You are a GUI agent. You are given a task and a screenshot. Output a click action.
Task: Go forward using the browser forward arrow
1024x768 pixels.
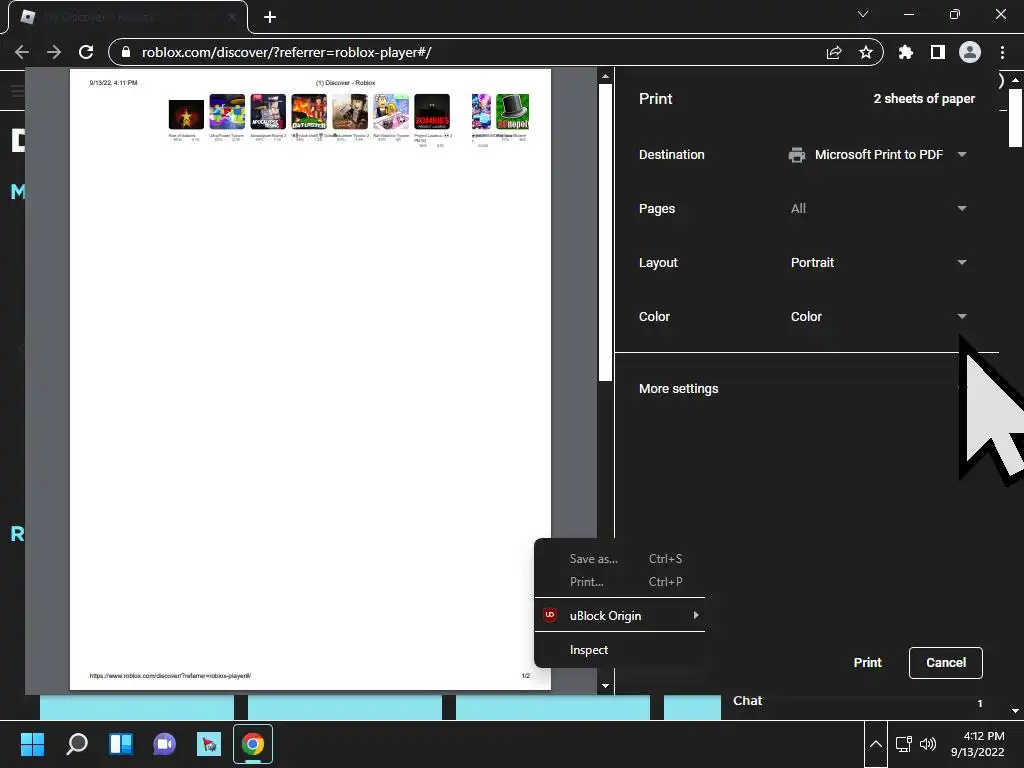[x=54, y=52]
